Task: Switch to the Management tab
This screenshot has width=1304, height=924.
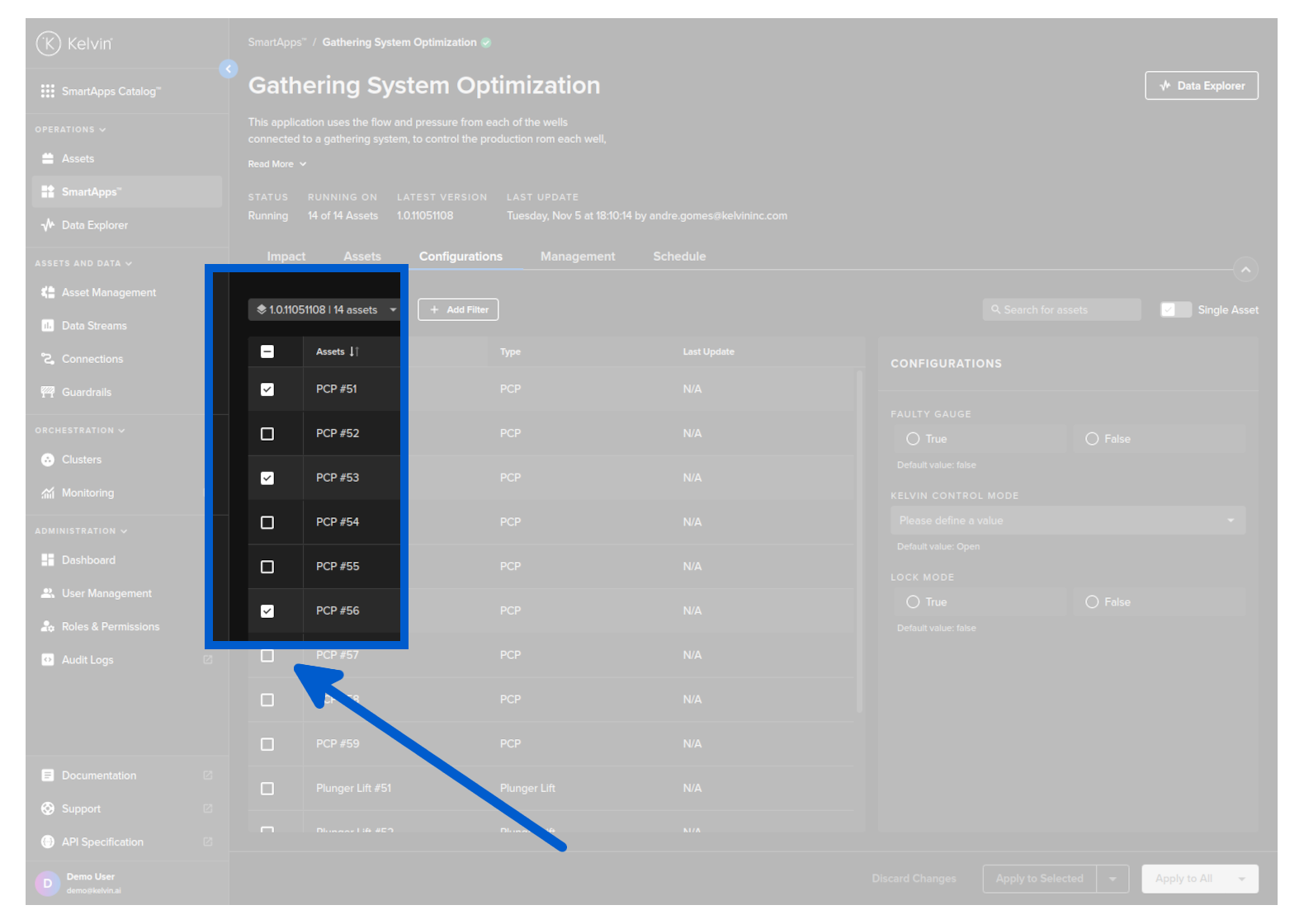Action: click(x=577, y=257)
